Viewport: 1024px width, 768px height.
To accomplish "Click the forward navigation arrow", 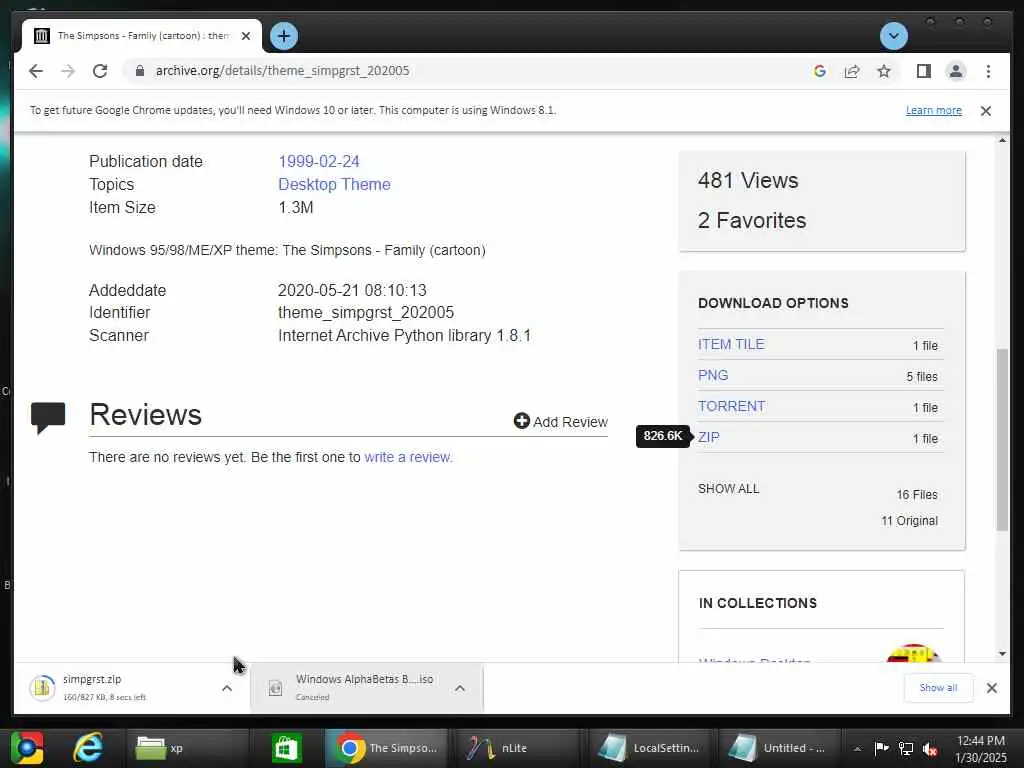I will click(68, 71).
